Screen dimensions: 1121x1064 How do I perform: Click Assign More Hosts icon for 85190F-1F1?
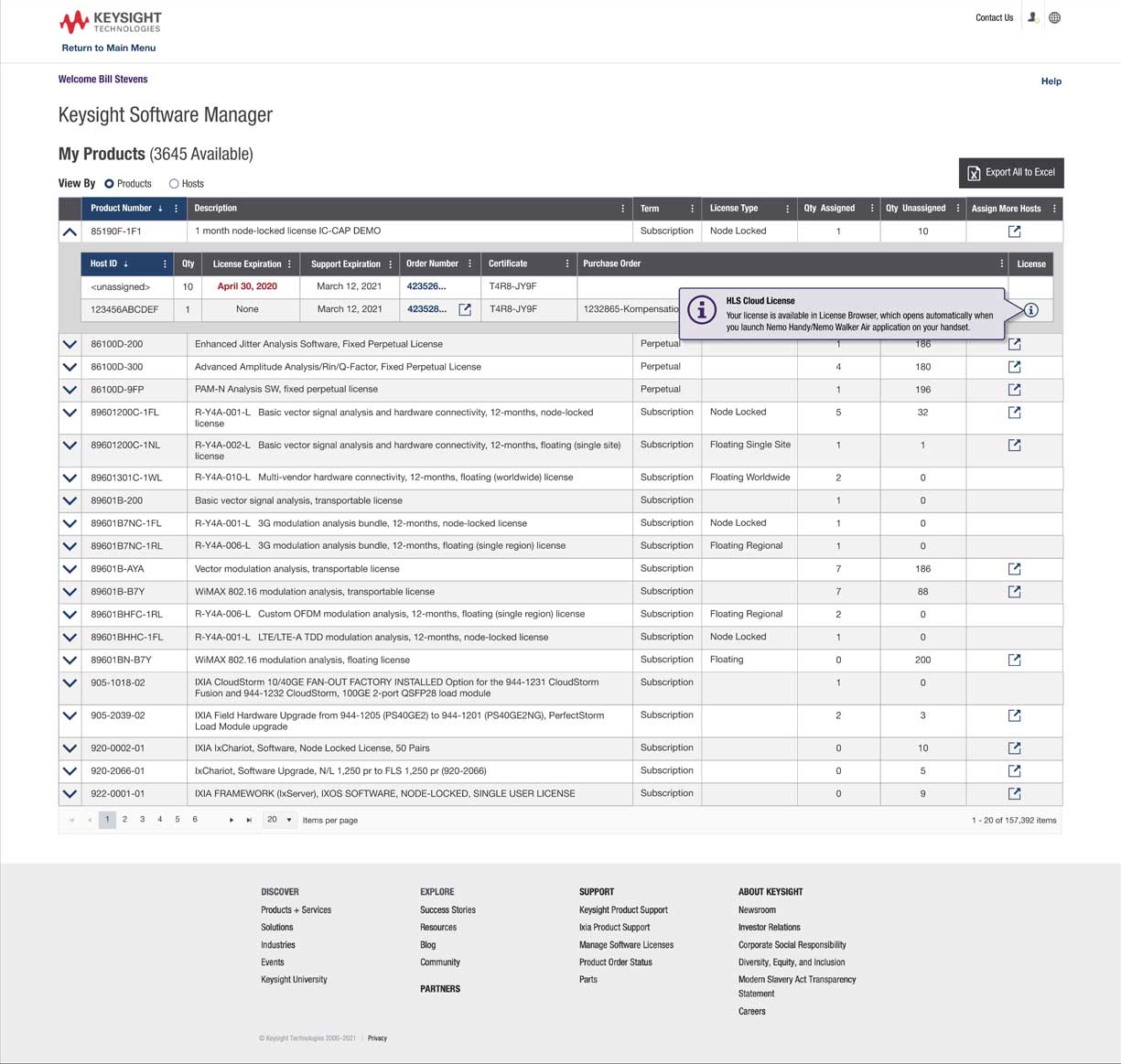point(1014,231)
